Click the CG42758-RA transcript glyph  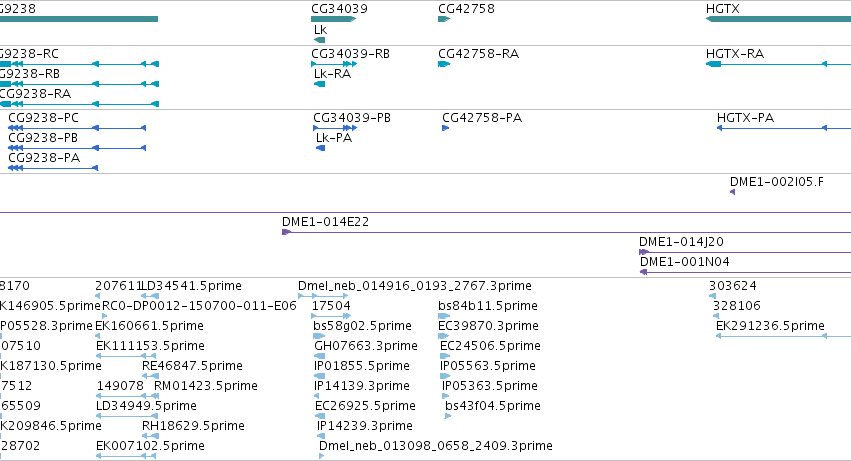pos(444,64)
